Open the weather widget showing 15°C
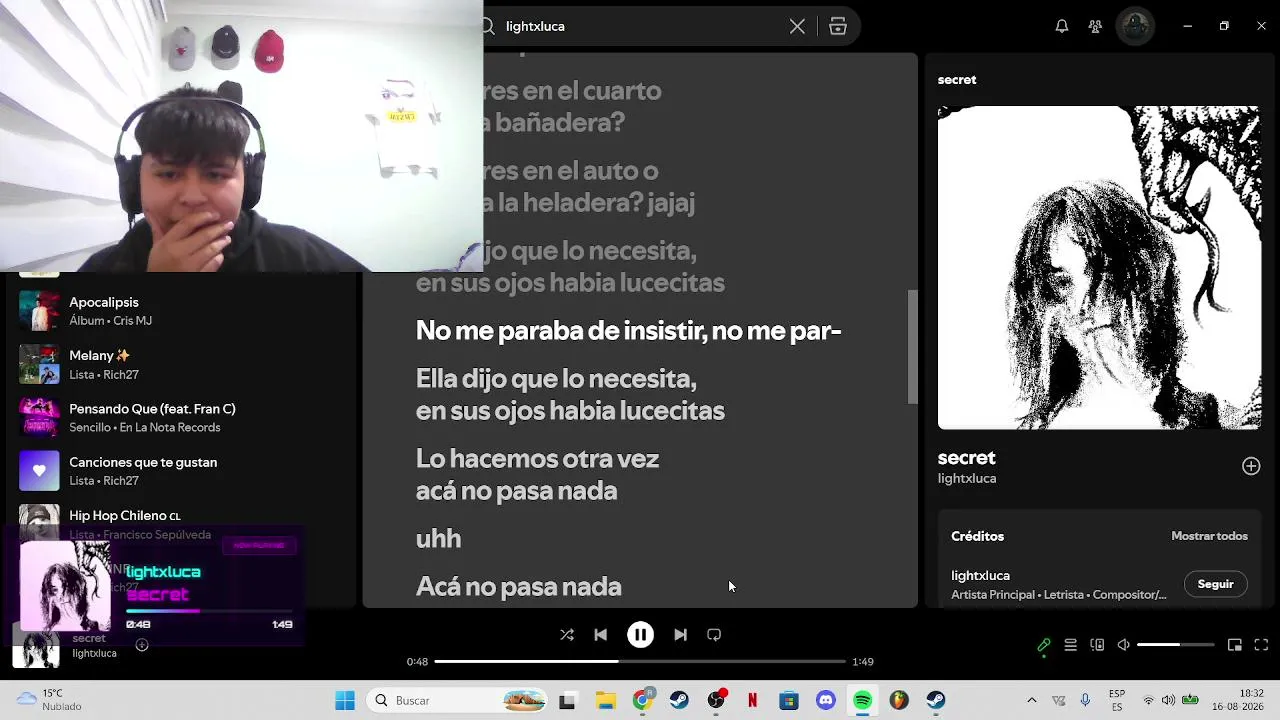 pos(50,700)
